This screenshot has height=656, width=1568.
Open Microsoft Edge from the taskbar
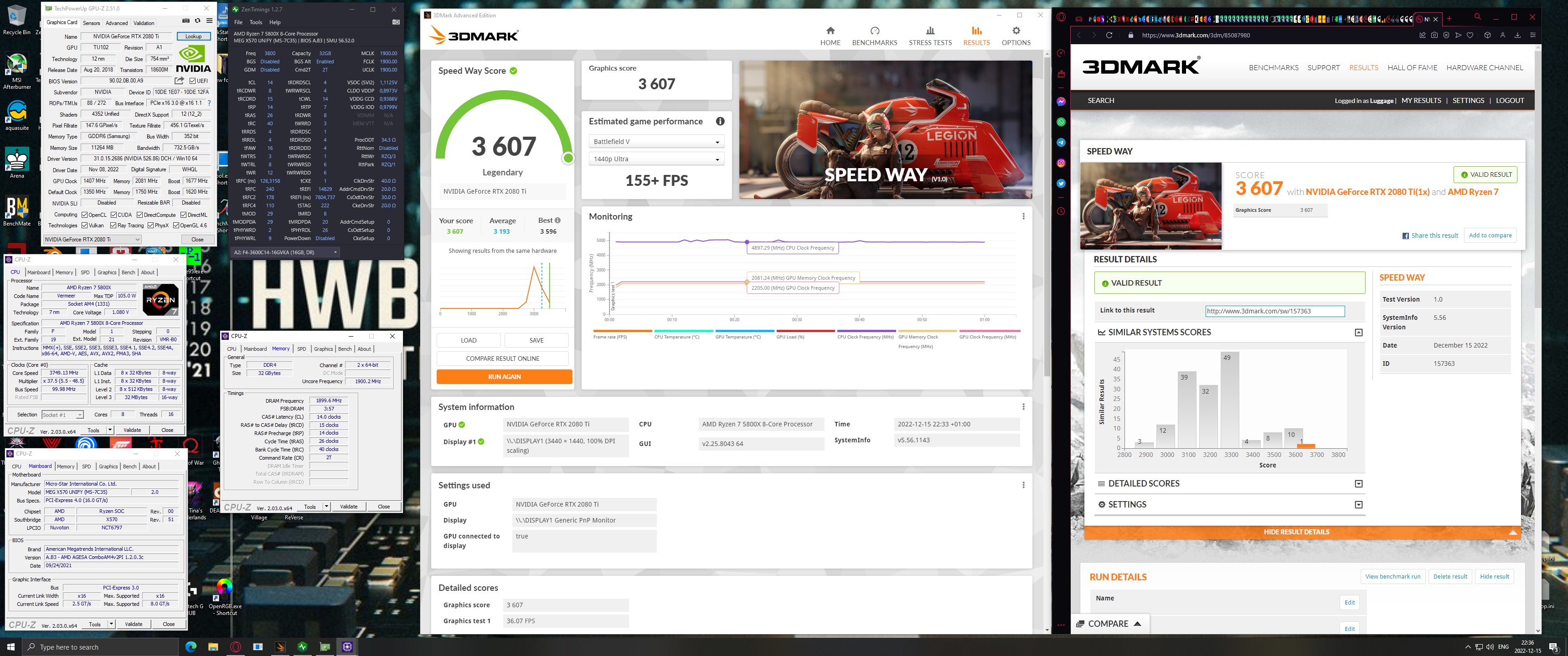tap(191, 647)
